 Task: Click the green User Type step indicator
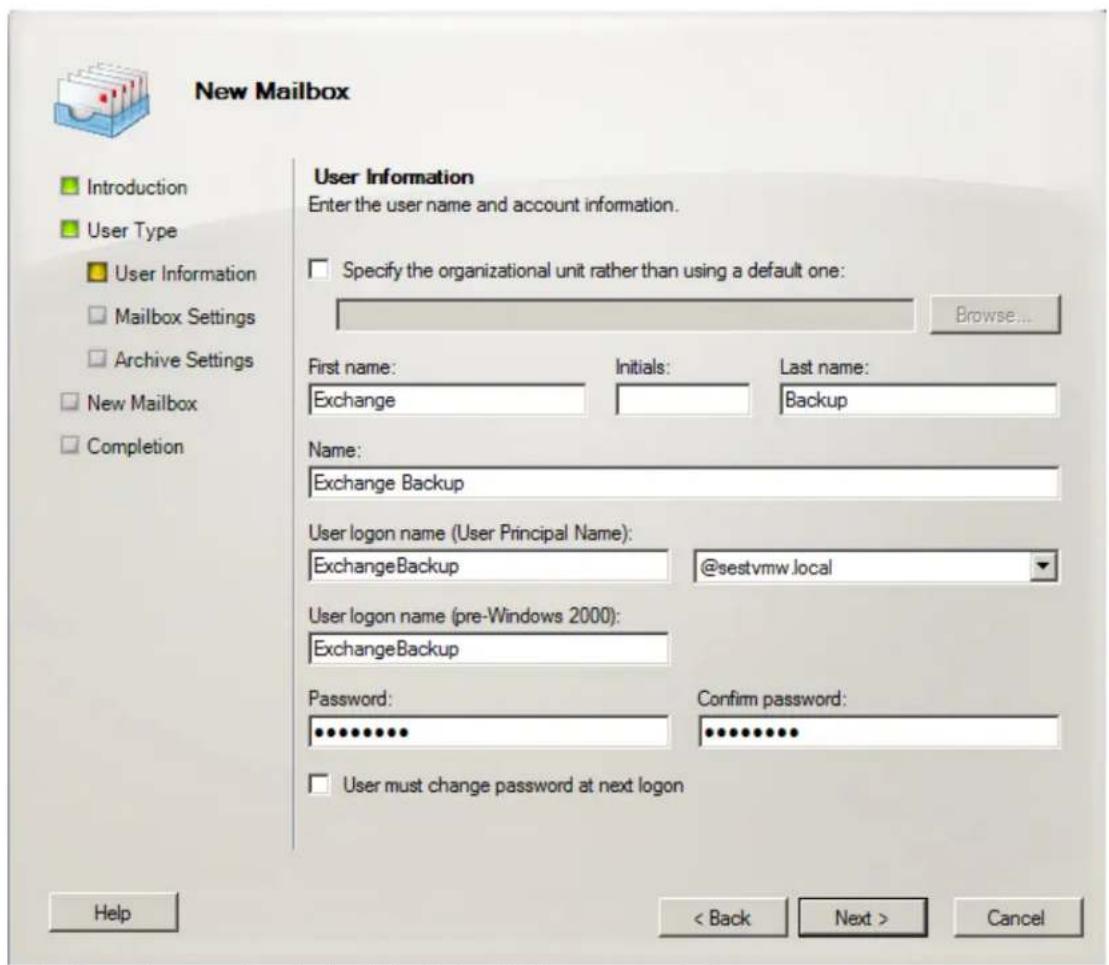pyautogui.click(x=69, y=230)
